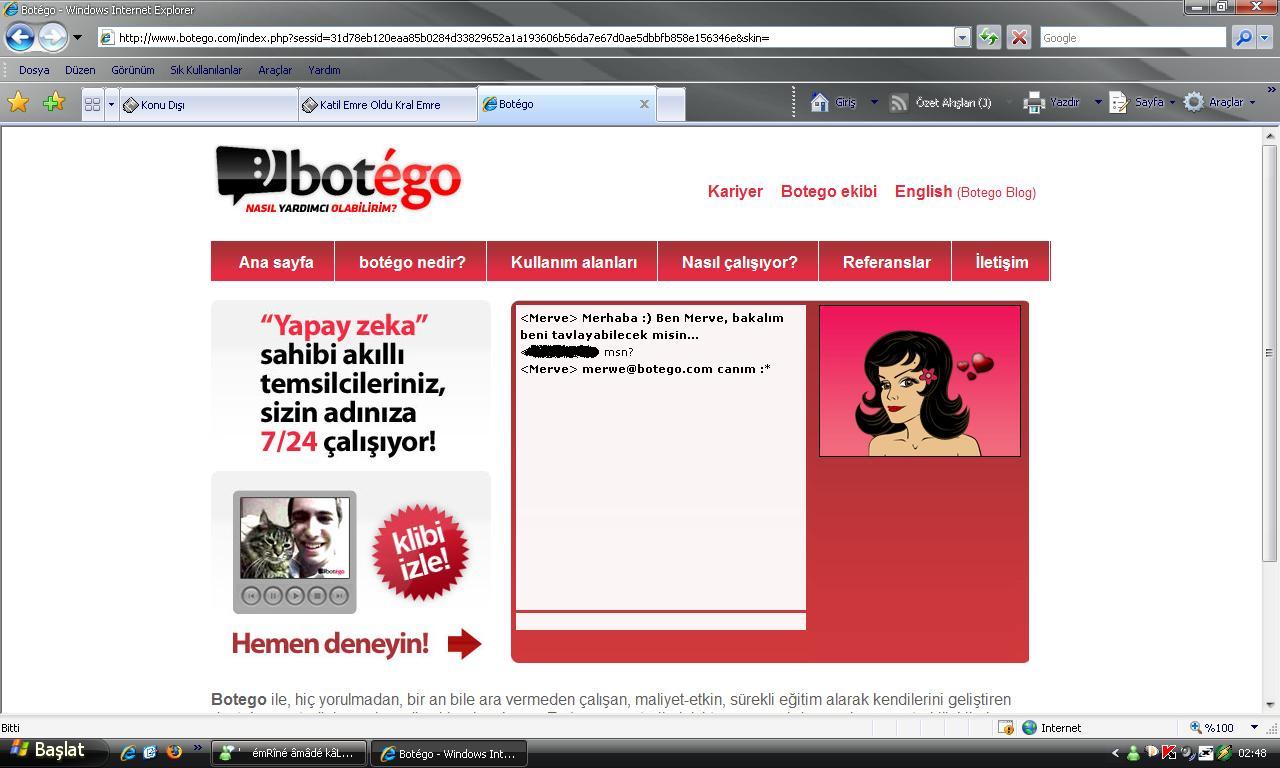Viewport: 1280px width, 768px height.
Task: Open the Sık Kullanılanlar menu
Action: tap(206, 70)
